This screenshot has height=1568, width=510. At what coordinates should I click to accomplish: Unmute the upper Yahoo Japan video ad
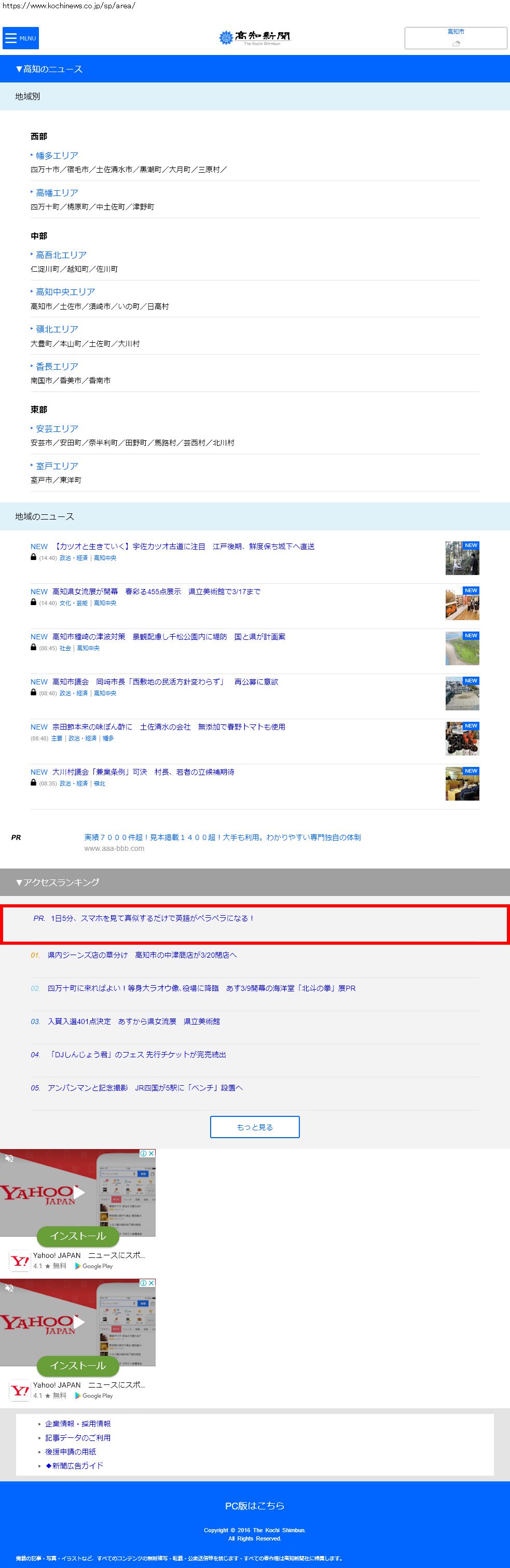9,1158
